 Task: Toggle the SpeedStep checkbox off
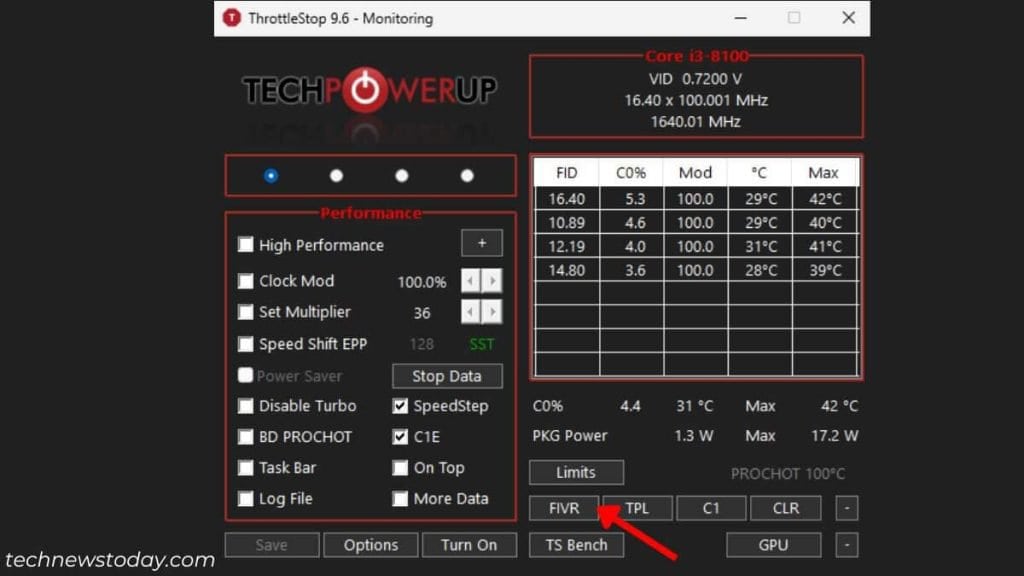coord(400,406)
